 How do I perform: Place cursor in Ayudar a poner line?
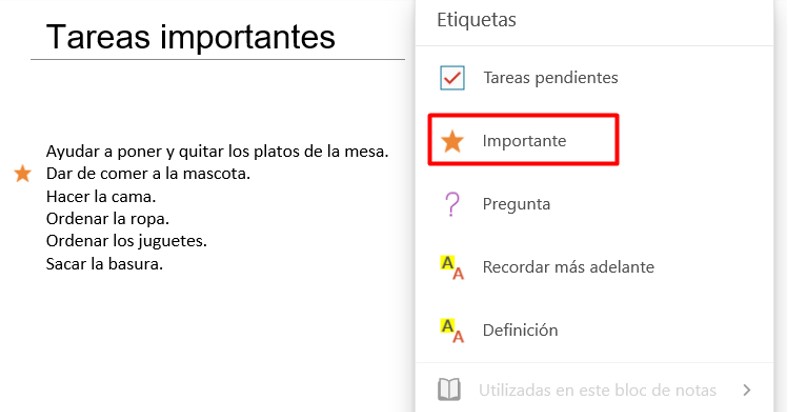click(x=217, y=151)
